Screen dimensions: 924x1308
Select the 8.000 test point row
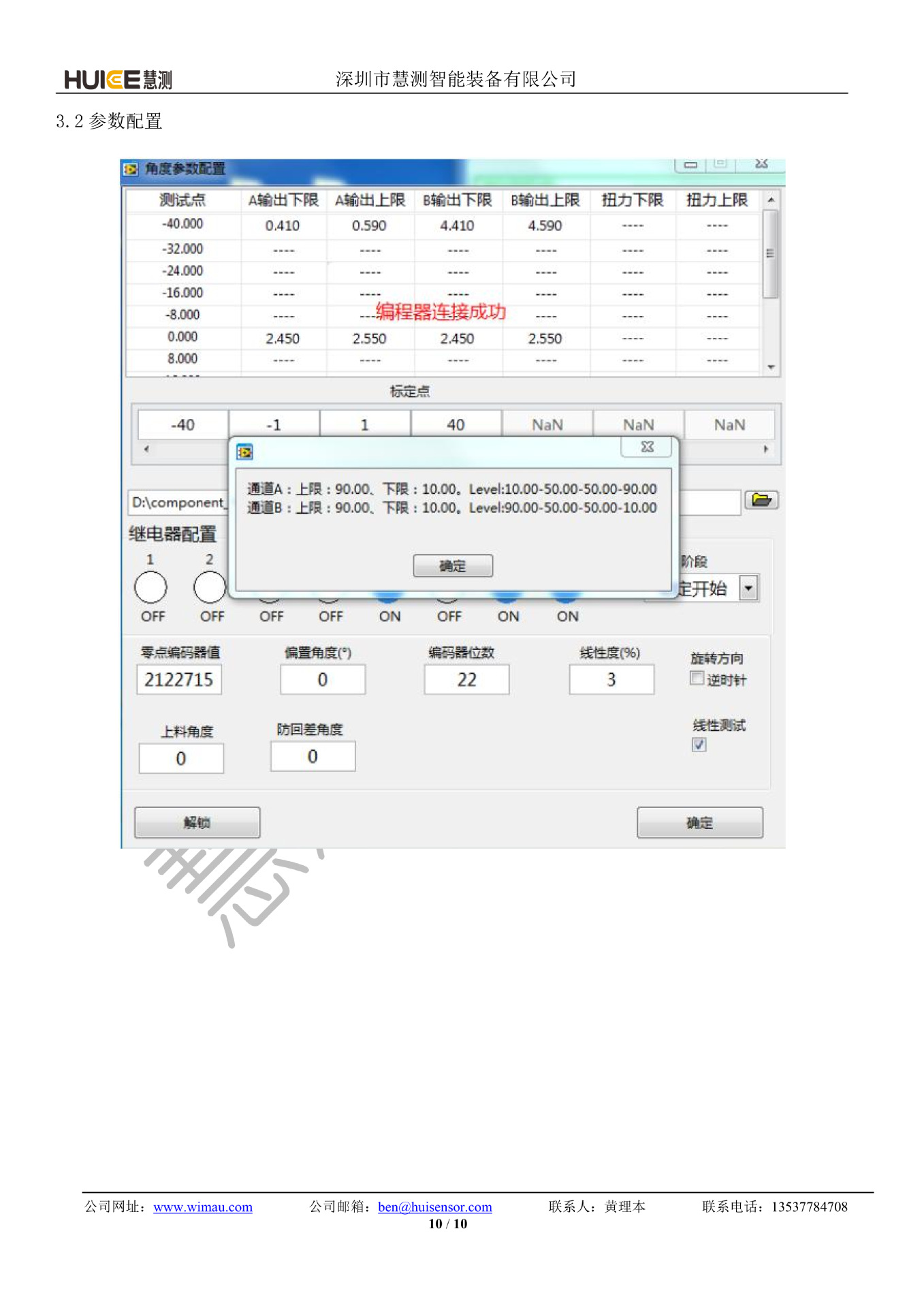tap(443, 359)
